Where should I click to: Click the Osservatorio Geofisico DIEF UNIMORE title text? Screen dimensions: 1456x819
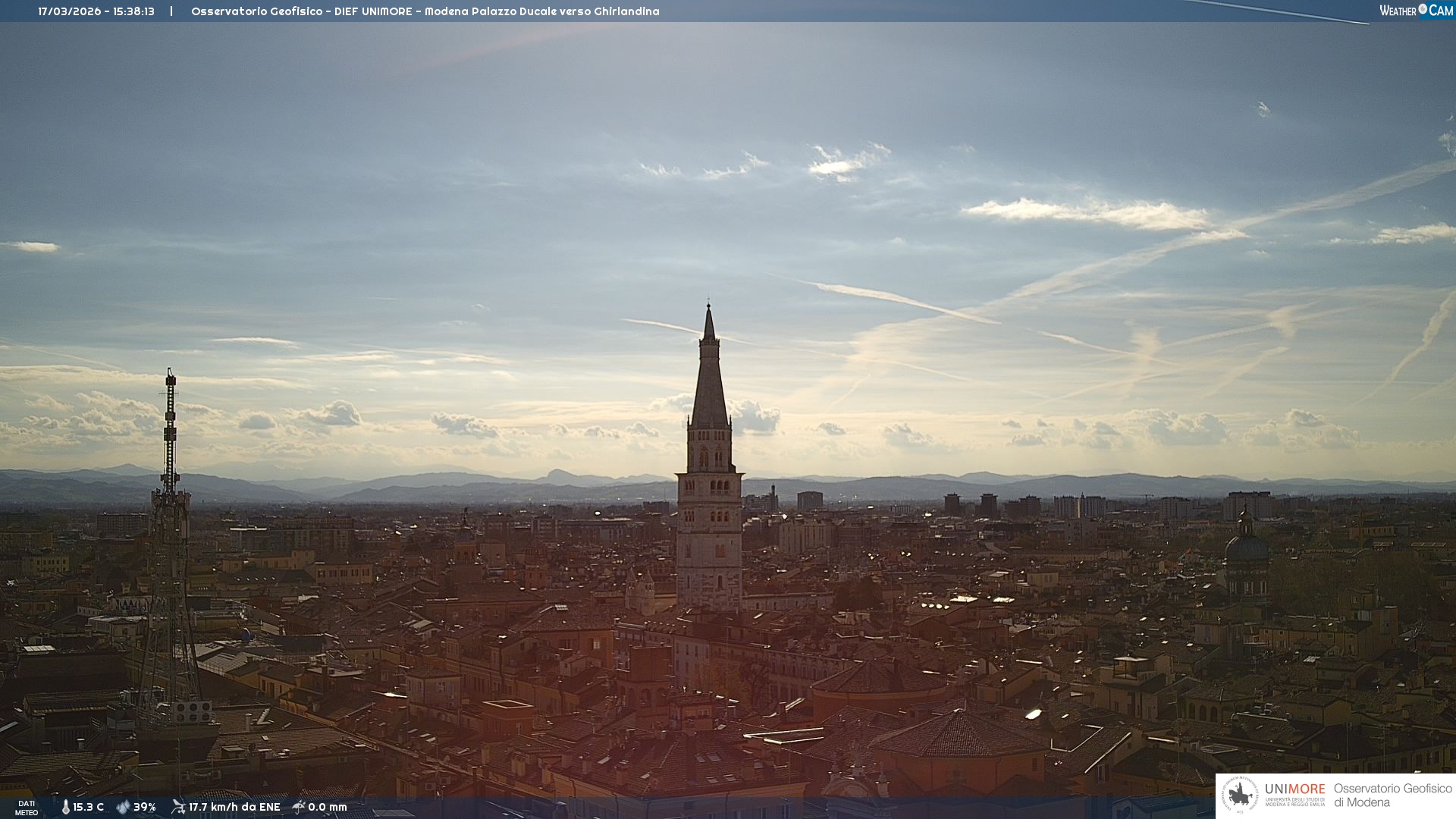point(425,11)
